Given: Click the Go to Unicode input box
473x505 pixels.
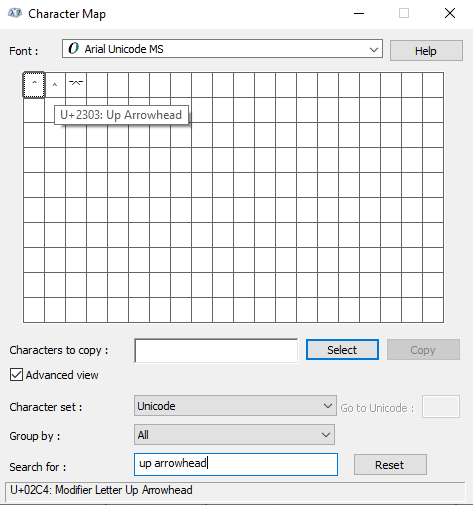Looking at the screenshot, I should coord(441,406).
